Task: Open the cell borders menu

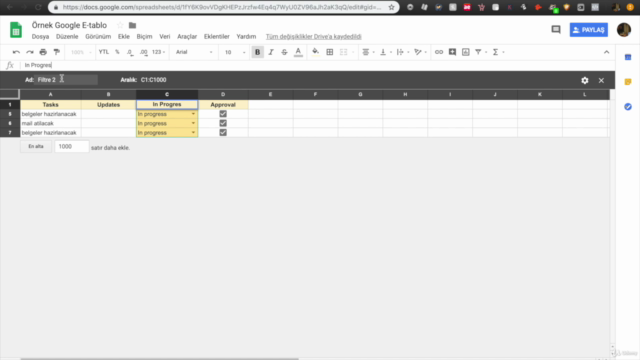Action: click(330, 52)
